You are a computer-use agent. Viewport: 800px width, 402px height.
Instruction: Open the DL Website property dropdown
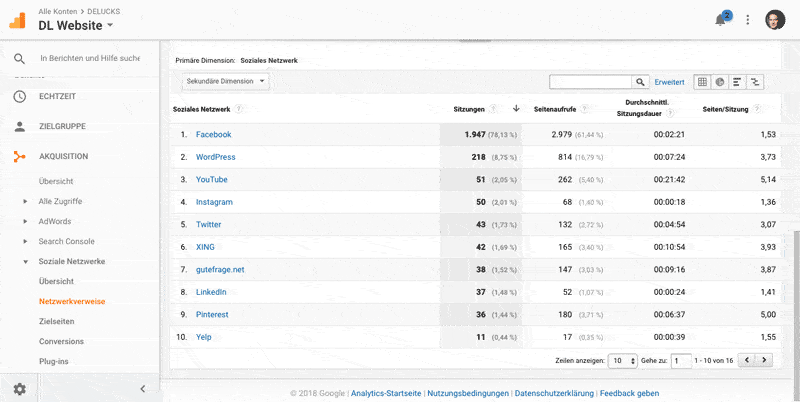click(x=76, y=26)
